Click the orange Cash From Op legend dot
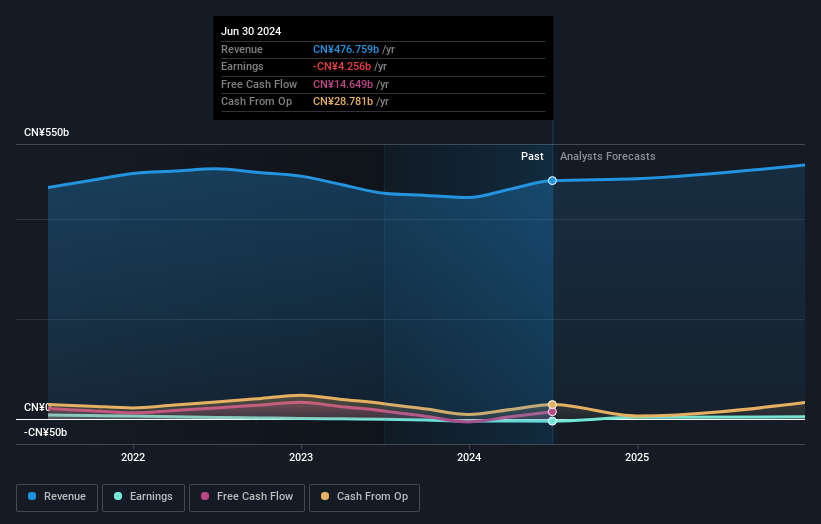The height and width of the screenshot is (524, 821). (325, 496)
